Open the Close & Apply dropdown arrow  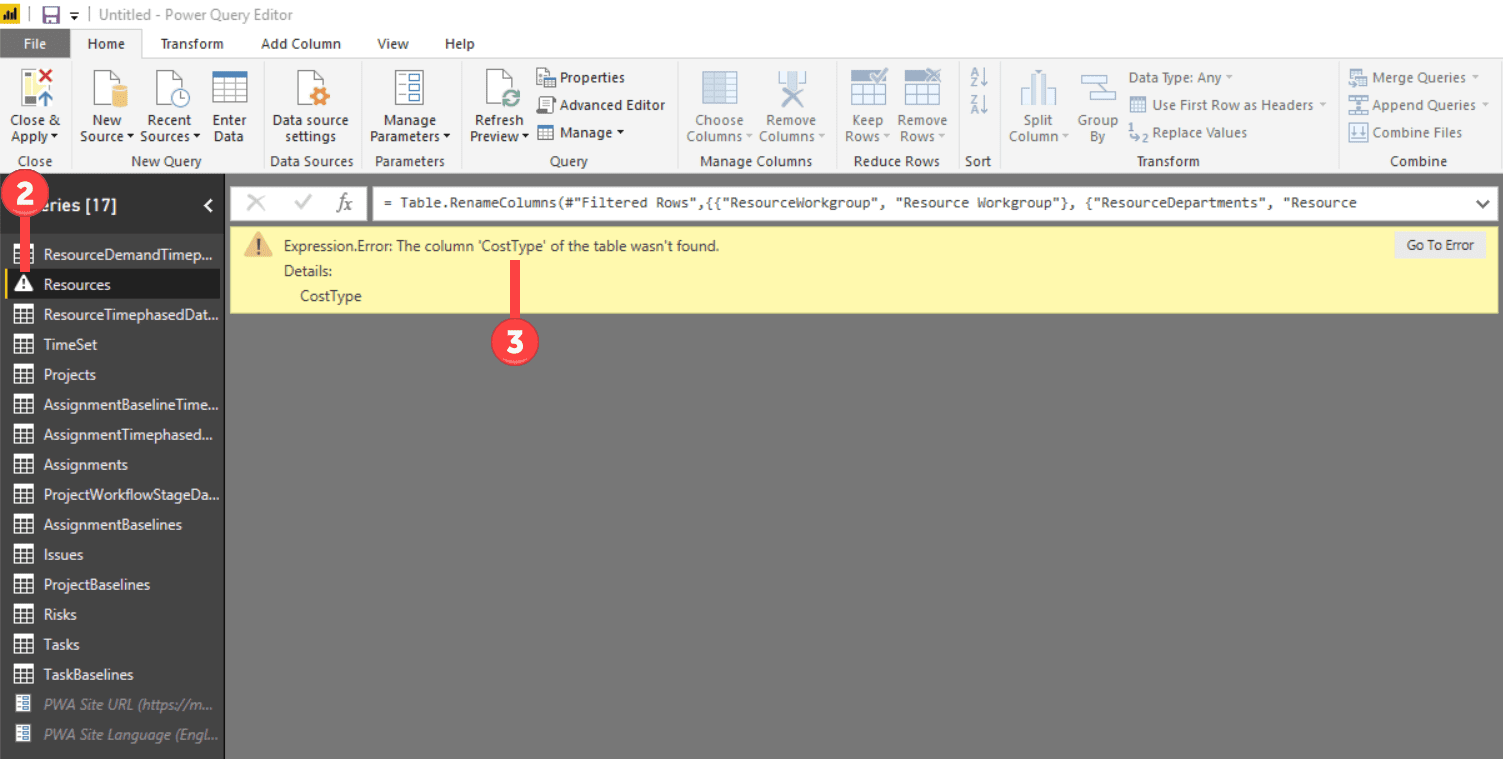54,137
